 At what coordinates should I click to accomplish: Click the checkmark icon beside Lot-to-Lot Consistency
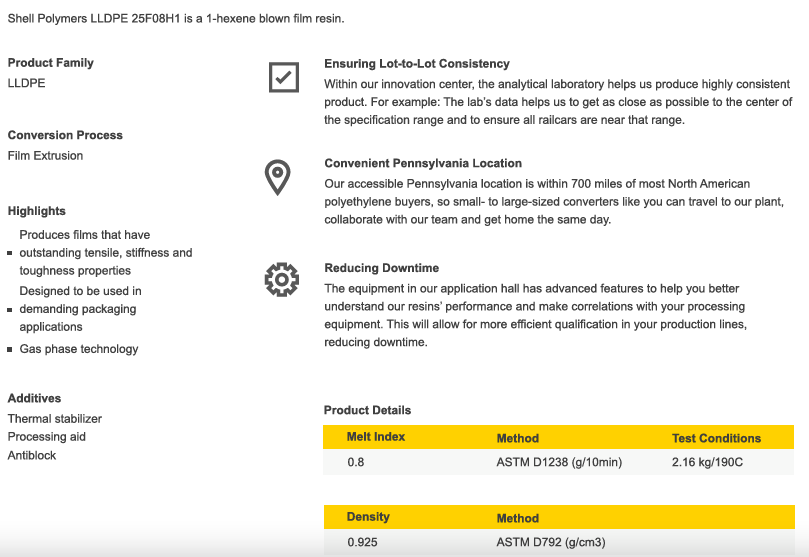(x=284, y=77)
